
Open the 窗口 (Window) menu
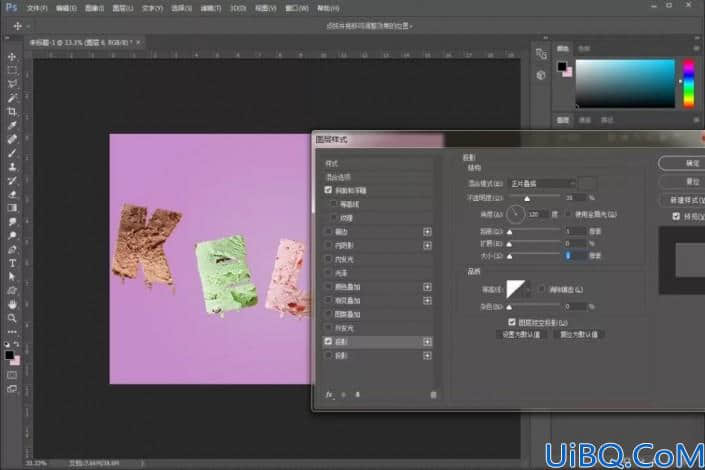pos(297,8)
